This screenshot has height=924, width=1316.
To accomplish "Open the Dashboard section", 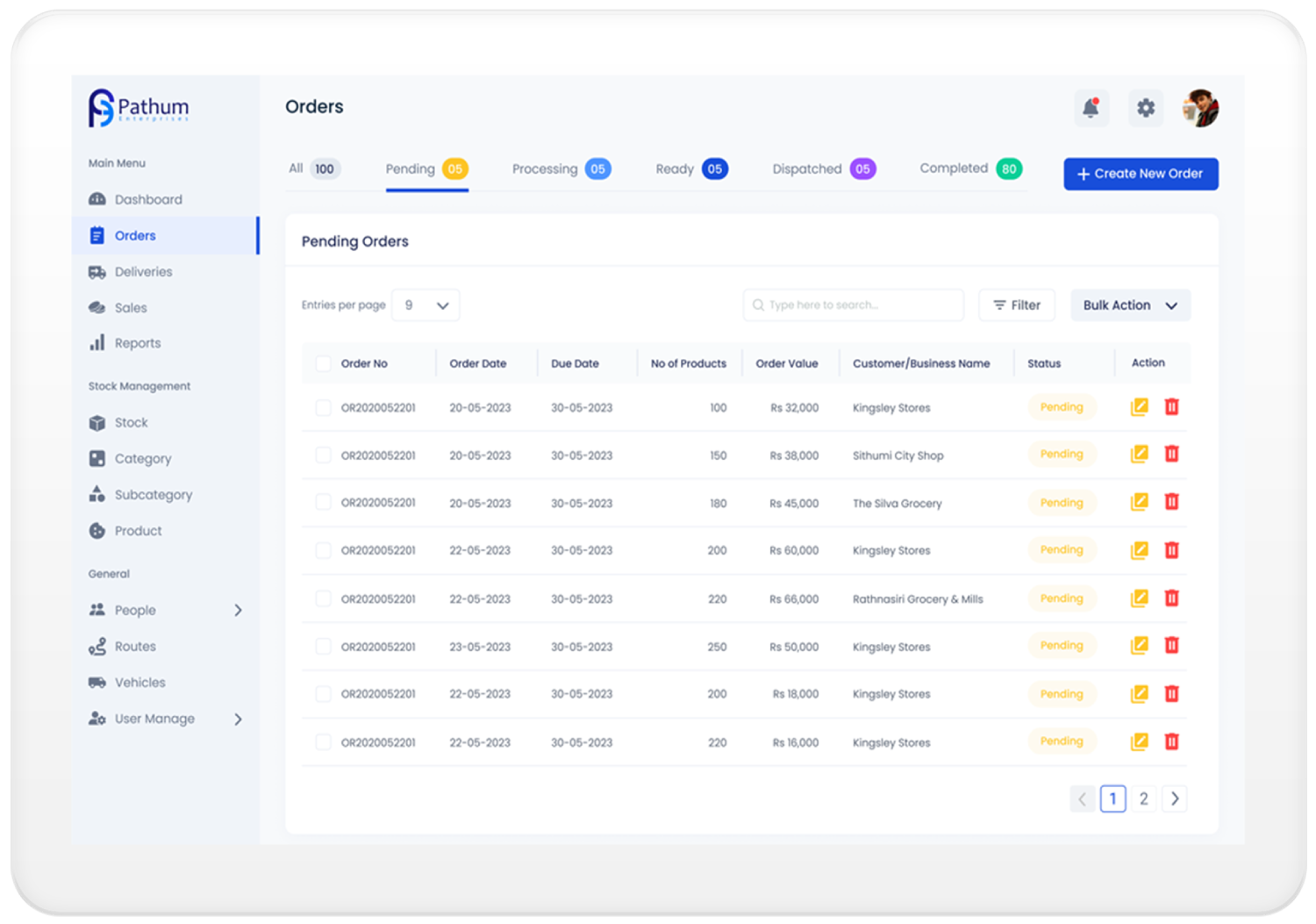I will [148, 199].
